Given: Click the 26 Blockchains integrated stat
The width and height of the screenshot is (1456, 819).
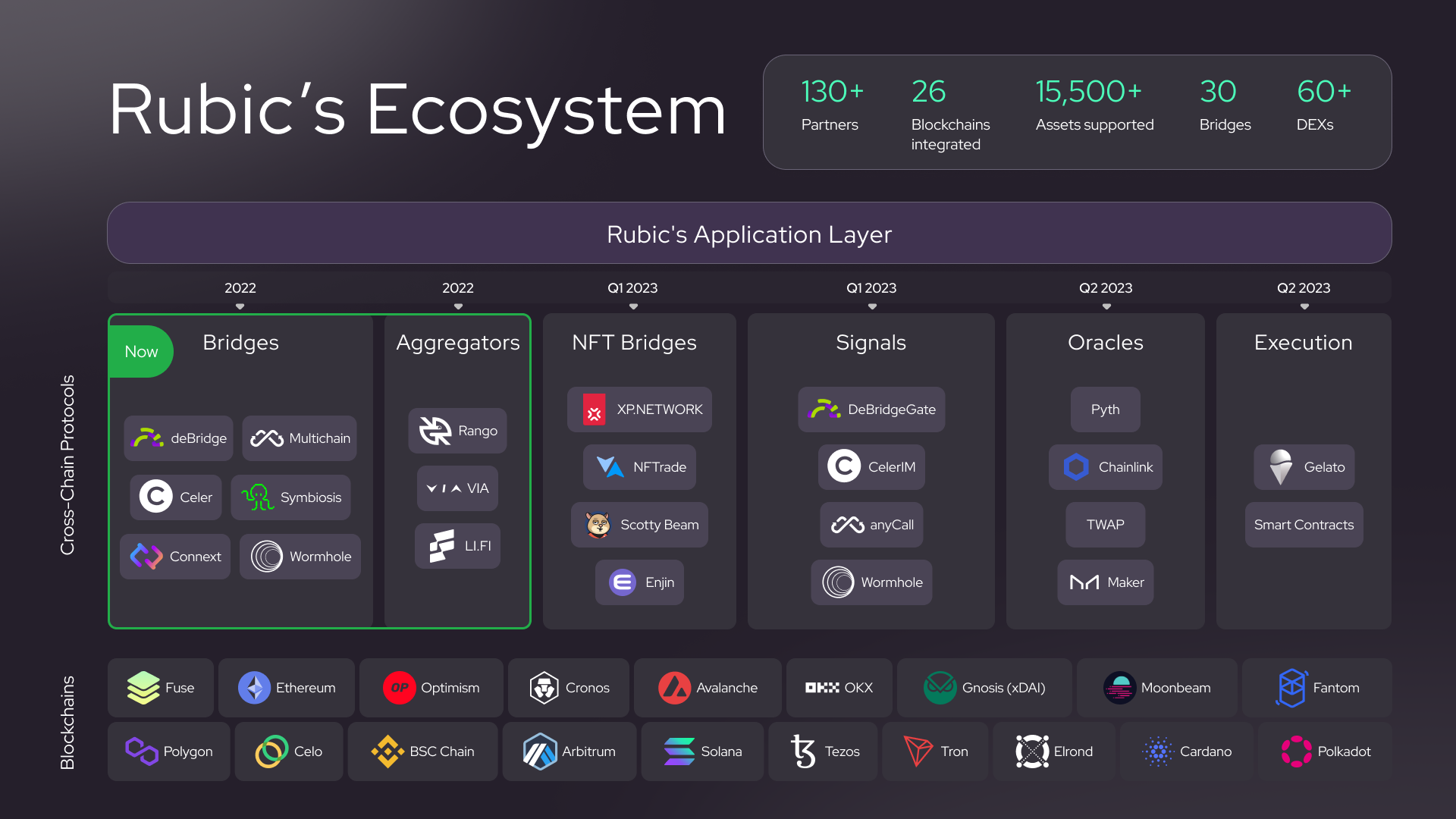Looking at the screenshot, I should pos(950,115).
